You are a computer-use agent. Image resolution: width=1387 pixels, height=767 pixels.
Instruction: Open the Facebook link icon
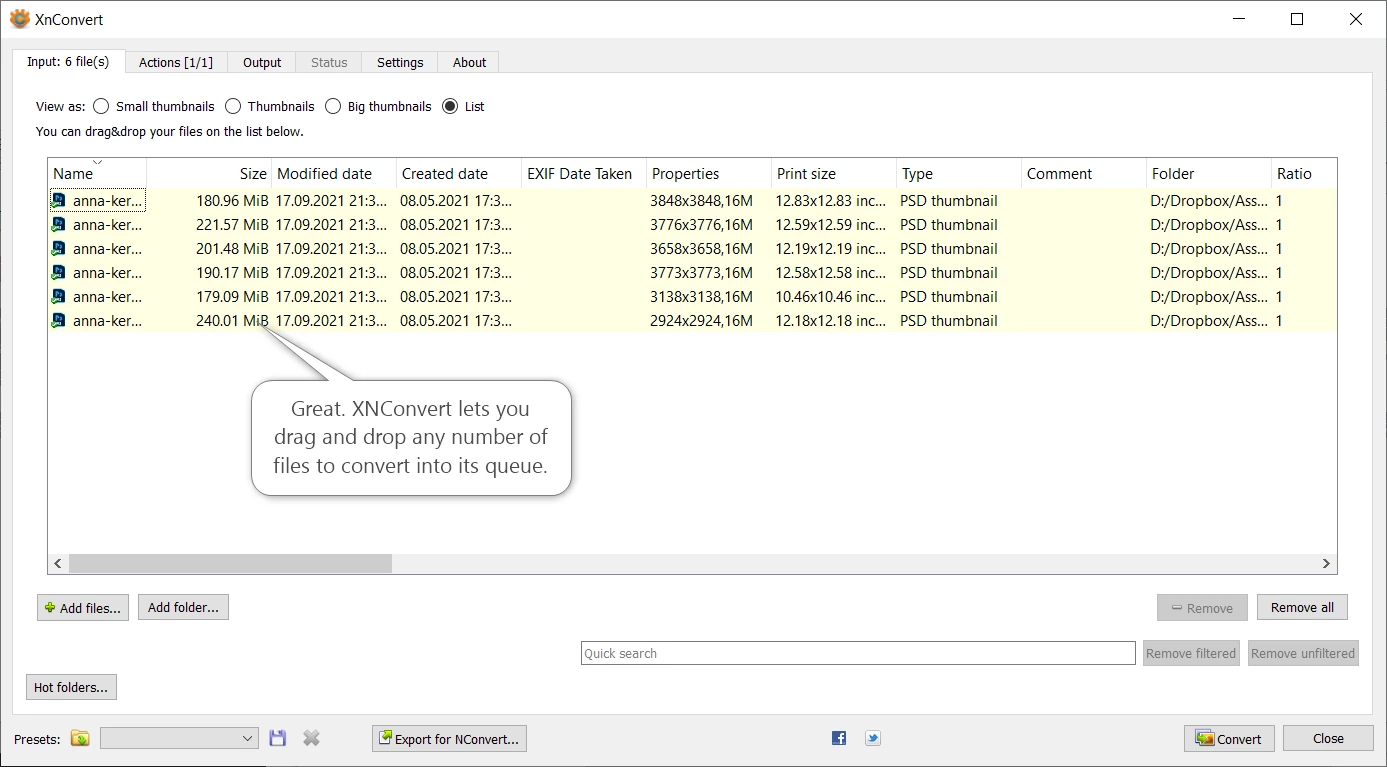click(x=839, y=738)
